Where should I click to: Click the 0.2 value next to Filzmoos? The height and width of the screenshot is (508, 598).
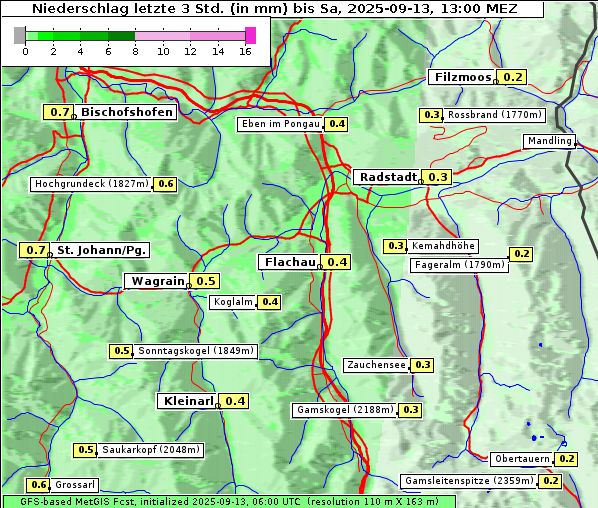coord(511,77)
